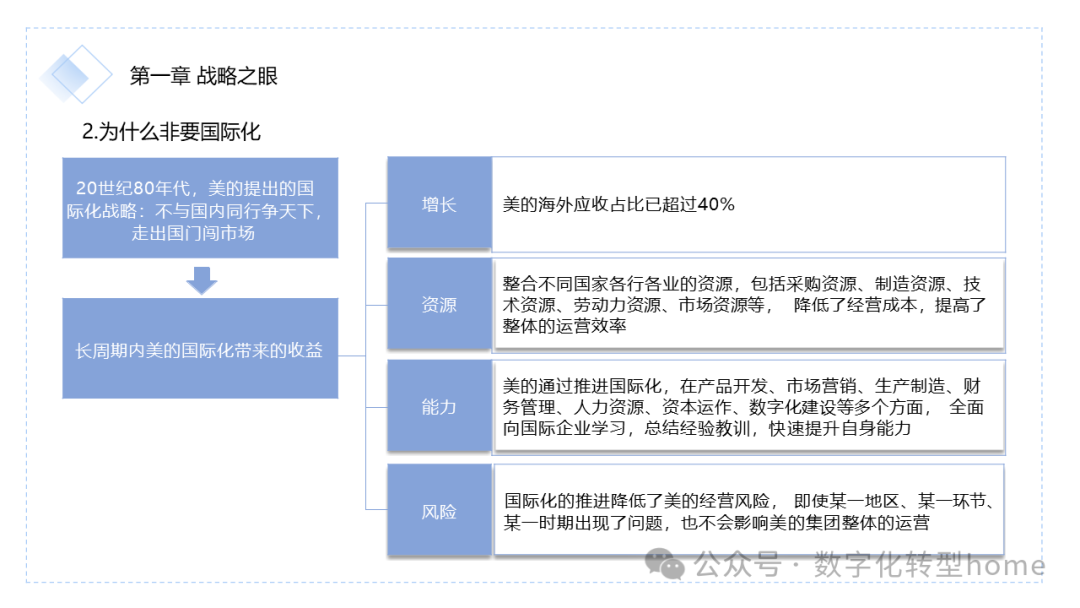Click the 能力 label block
The width and height of the screenshot is (1080, 608).
[439, 406]
